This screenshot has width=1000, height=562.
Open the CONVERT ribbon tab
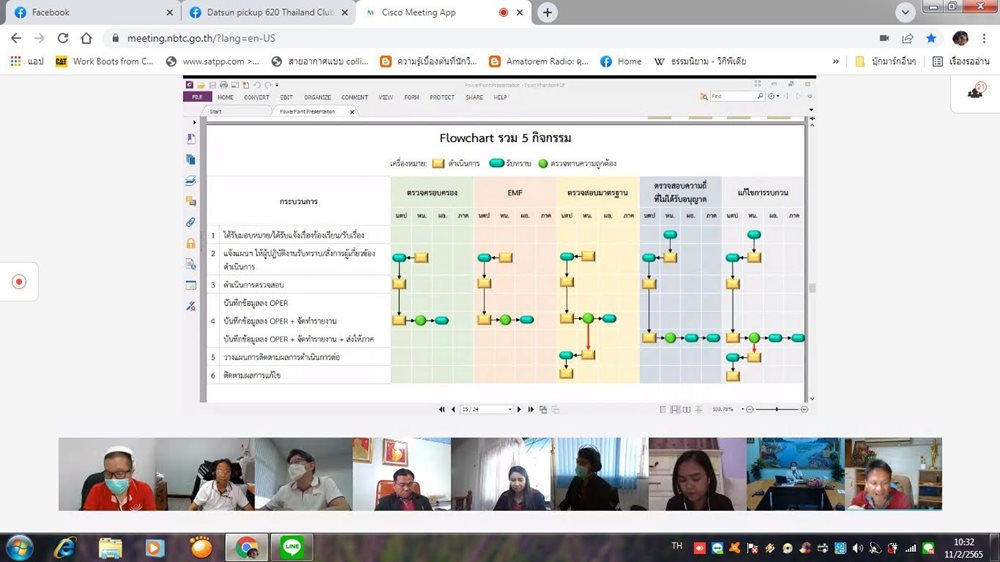coord(256,98)
